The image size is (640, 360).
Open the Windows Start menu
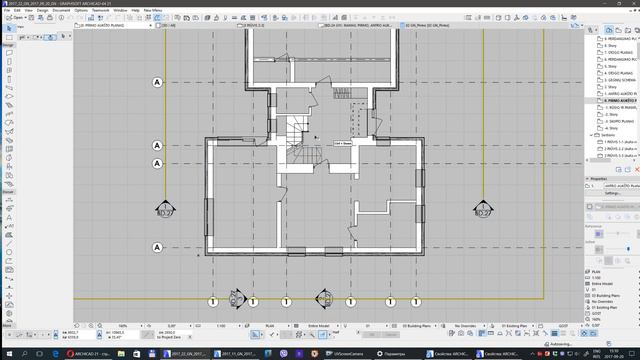9,353
